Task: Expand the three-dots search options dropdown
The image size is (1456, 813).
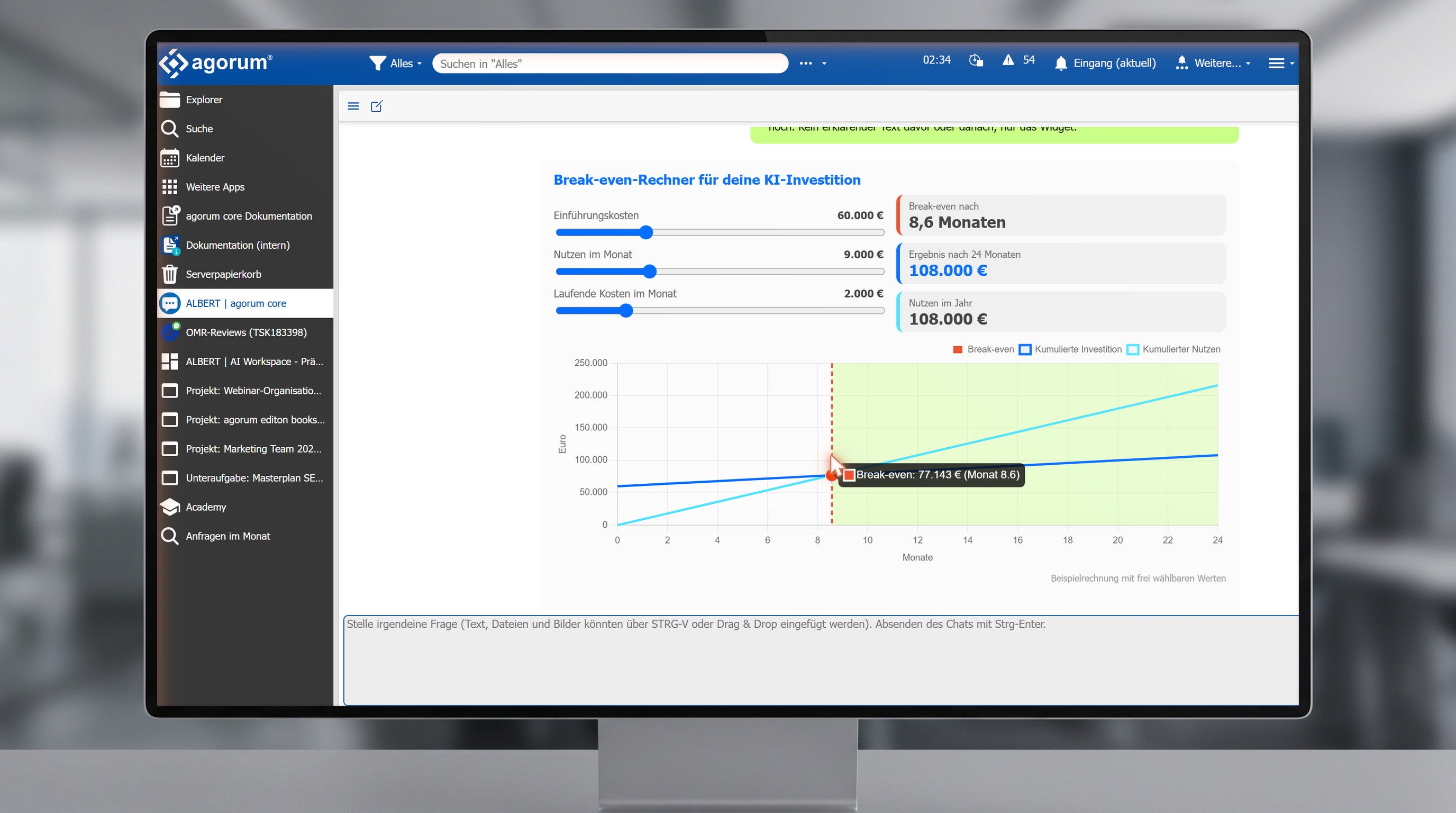Action: click(813, 64)
